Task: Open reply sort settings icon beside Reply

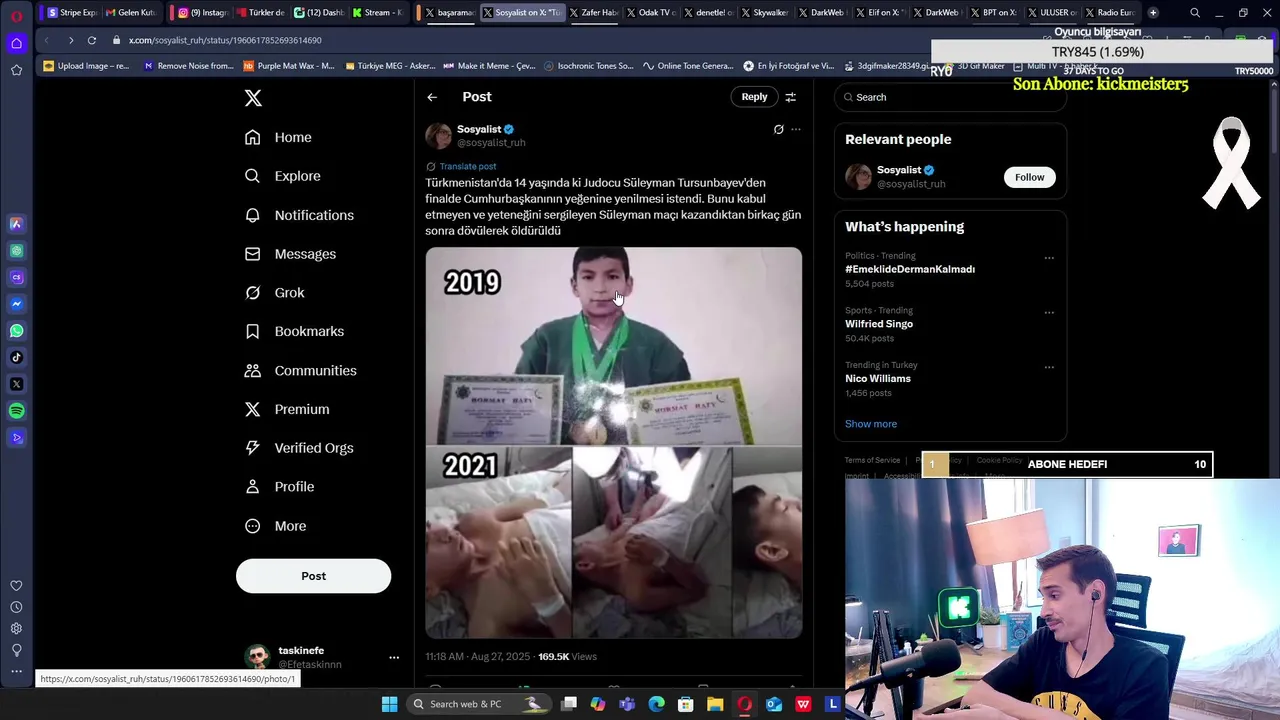Action: tap(790, 97)
